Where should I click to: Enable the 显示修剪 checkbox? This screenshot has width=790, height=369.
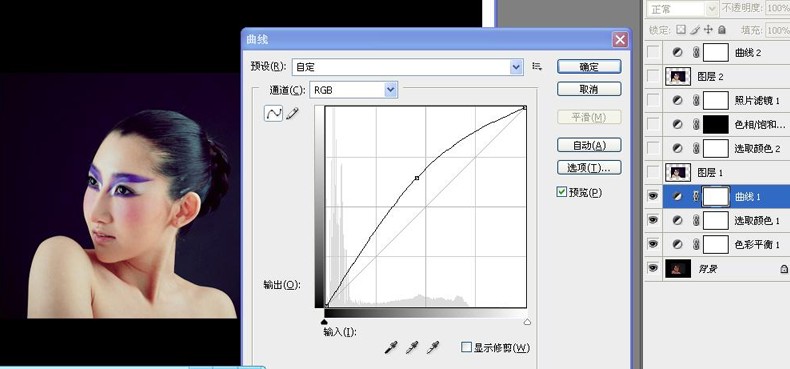(x=467, y=347)
